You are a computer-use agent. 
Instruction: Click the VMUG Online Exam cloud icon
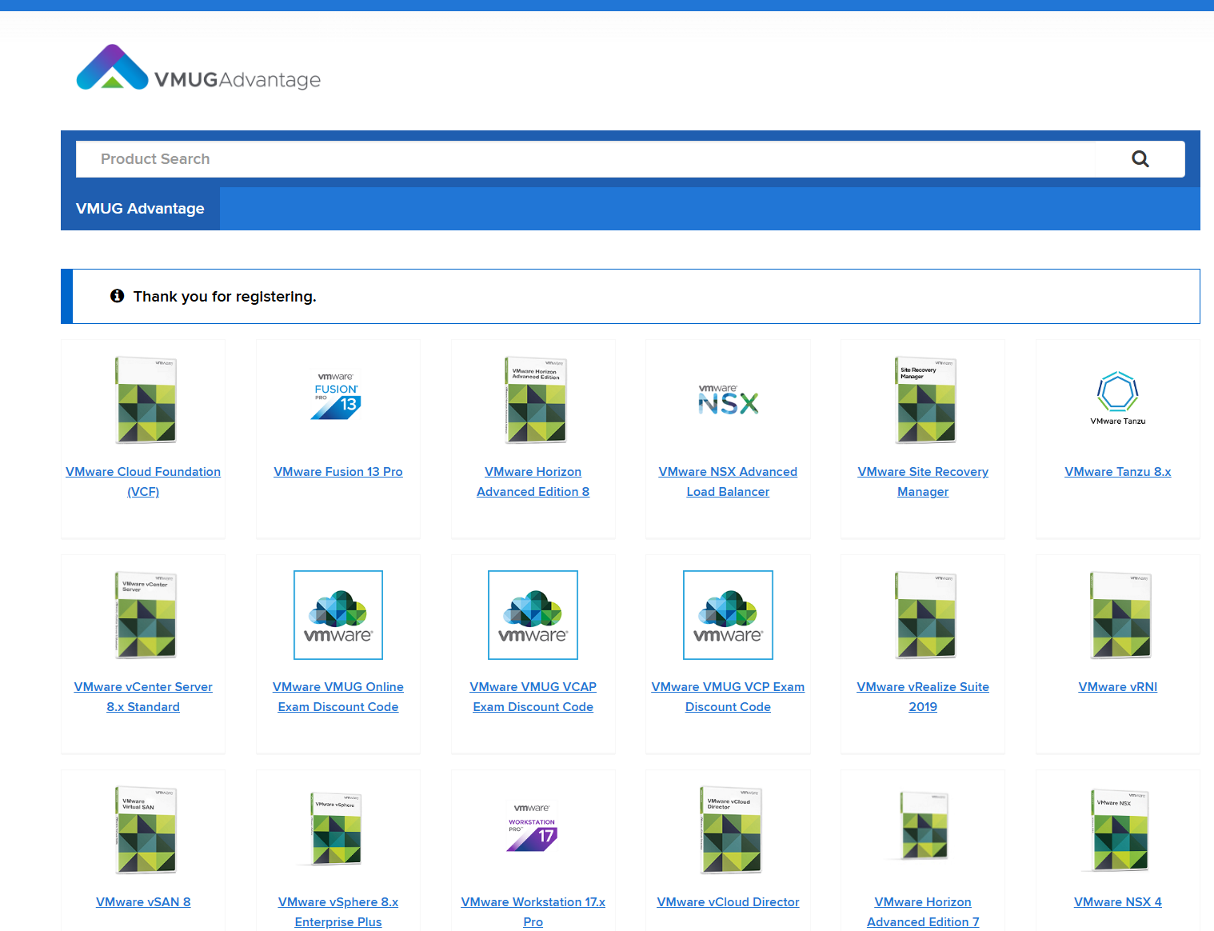pos(338,615)
